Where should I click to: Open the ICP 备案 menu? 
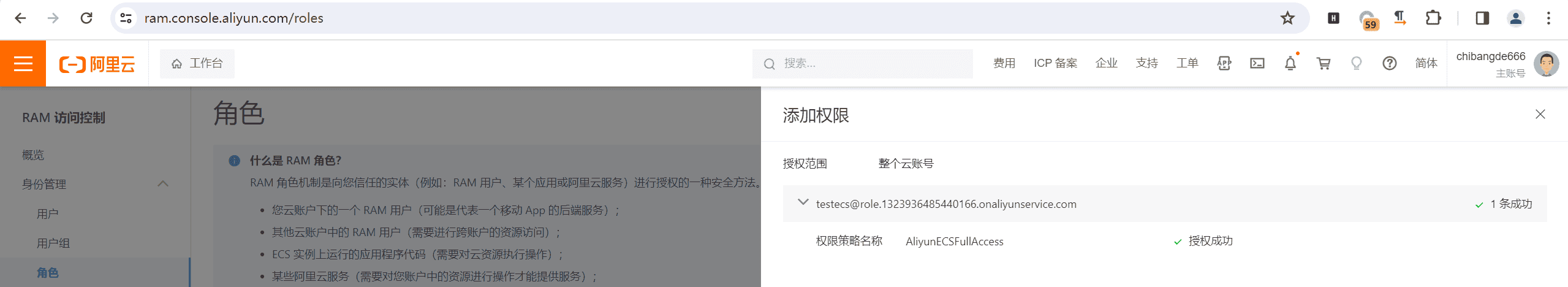[1055, 63]
